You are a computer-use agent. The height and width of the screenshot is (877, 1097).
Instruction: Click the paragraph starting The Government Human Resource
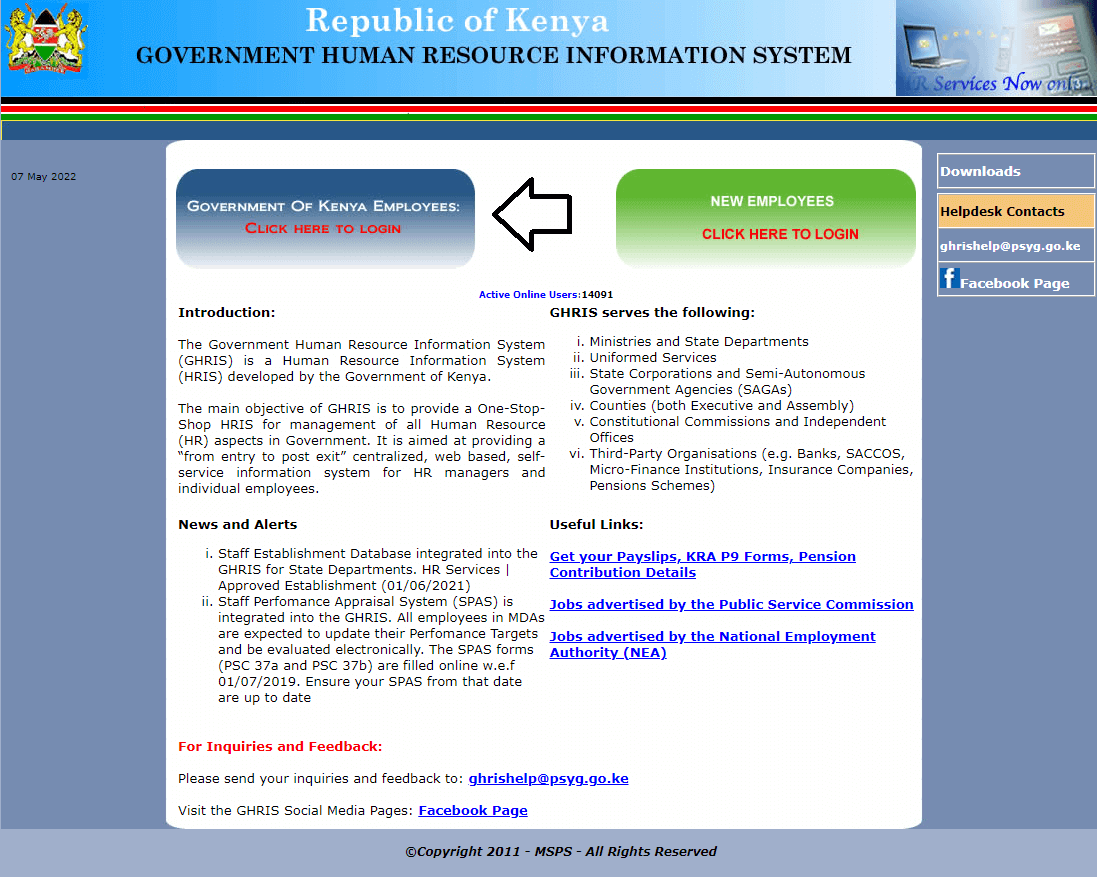tap(361, 360)
